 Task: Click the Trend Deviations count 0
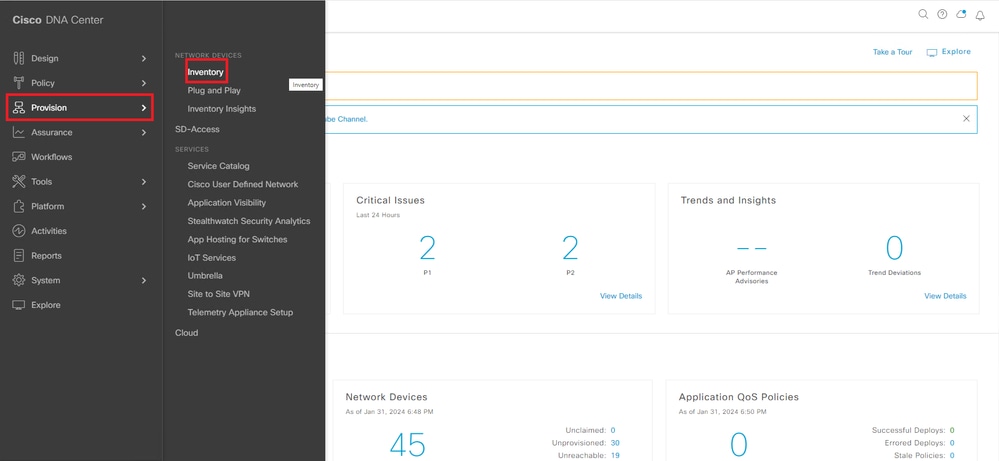[895, 248]
